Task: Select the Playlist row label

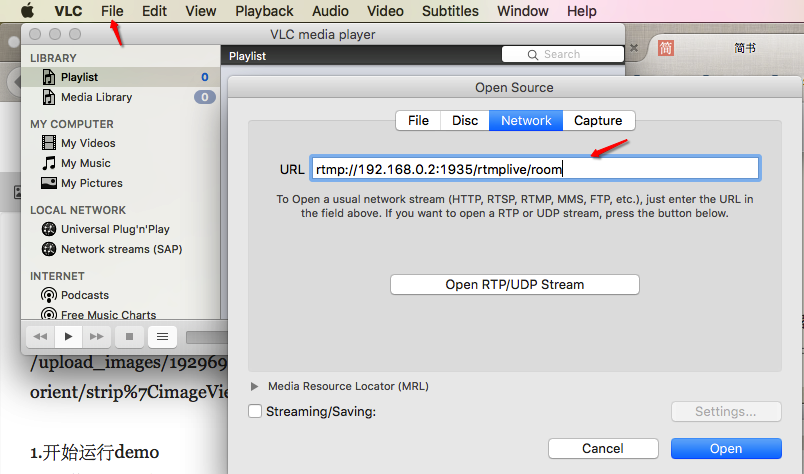Action: point(79,77)
